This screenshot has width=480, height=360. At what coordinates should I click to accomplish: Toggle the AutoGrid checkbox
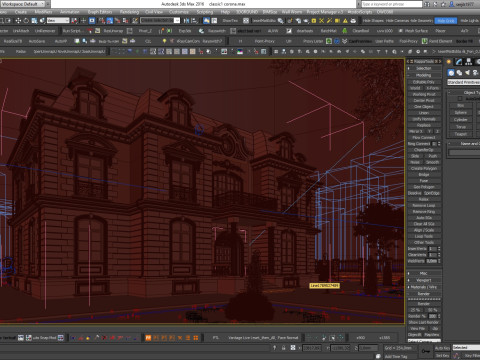coord(460,99)
